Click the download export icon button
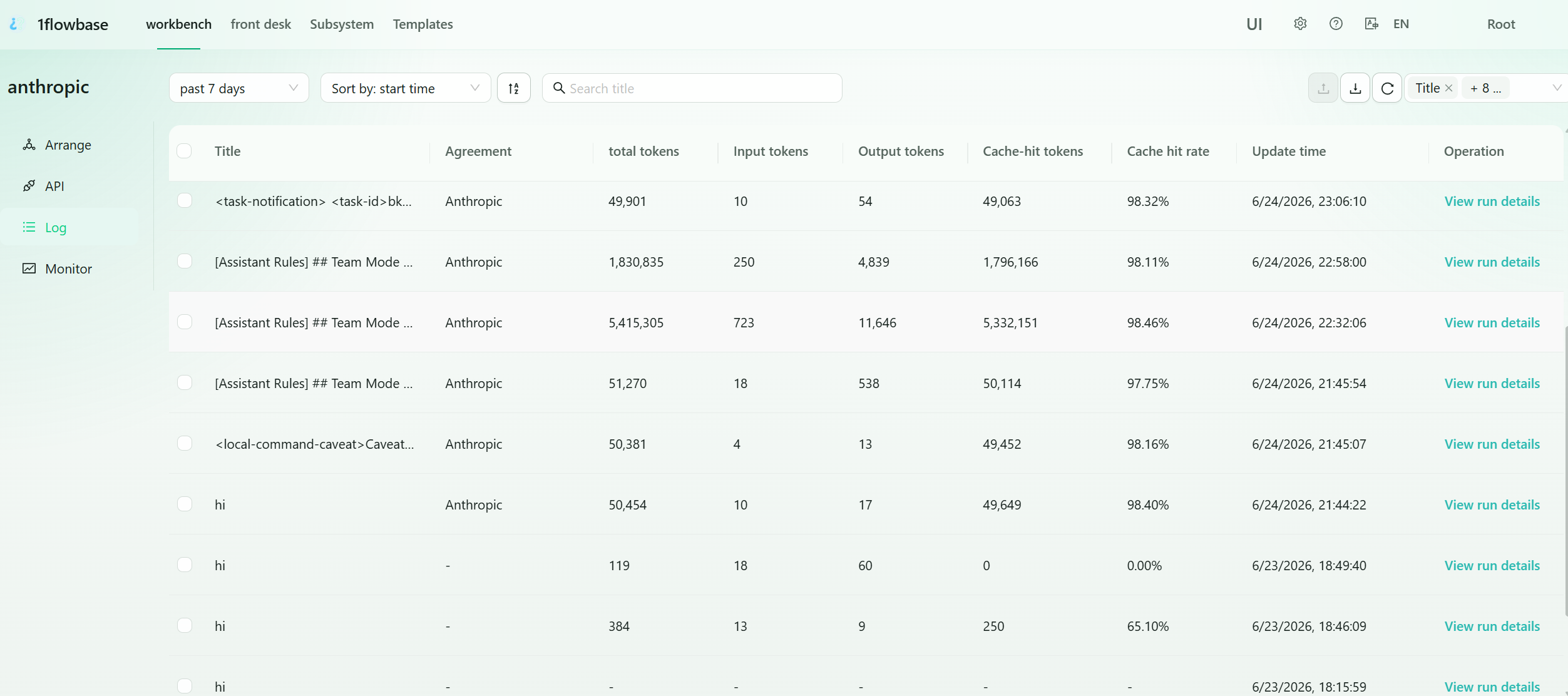Viewport: 1568px width, 696px height. click(x=1355, y=88)
